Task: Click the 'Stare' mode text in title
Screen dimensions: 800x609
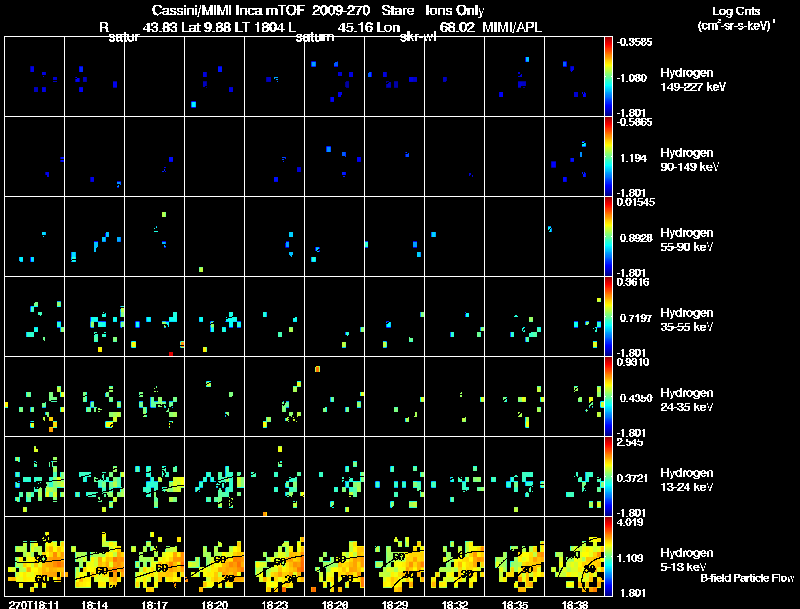Action: pos(397,10)
